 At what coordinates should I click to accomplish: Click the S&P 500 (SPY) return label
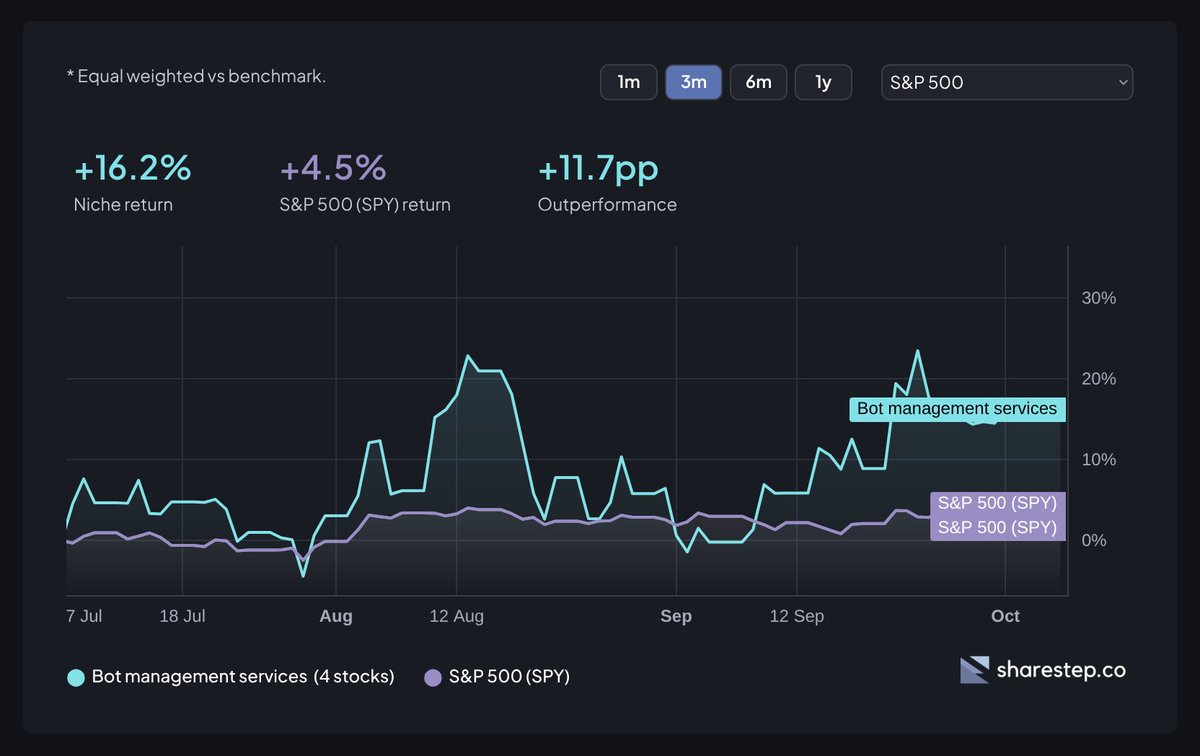(x=366, y=205)
